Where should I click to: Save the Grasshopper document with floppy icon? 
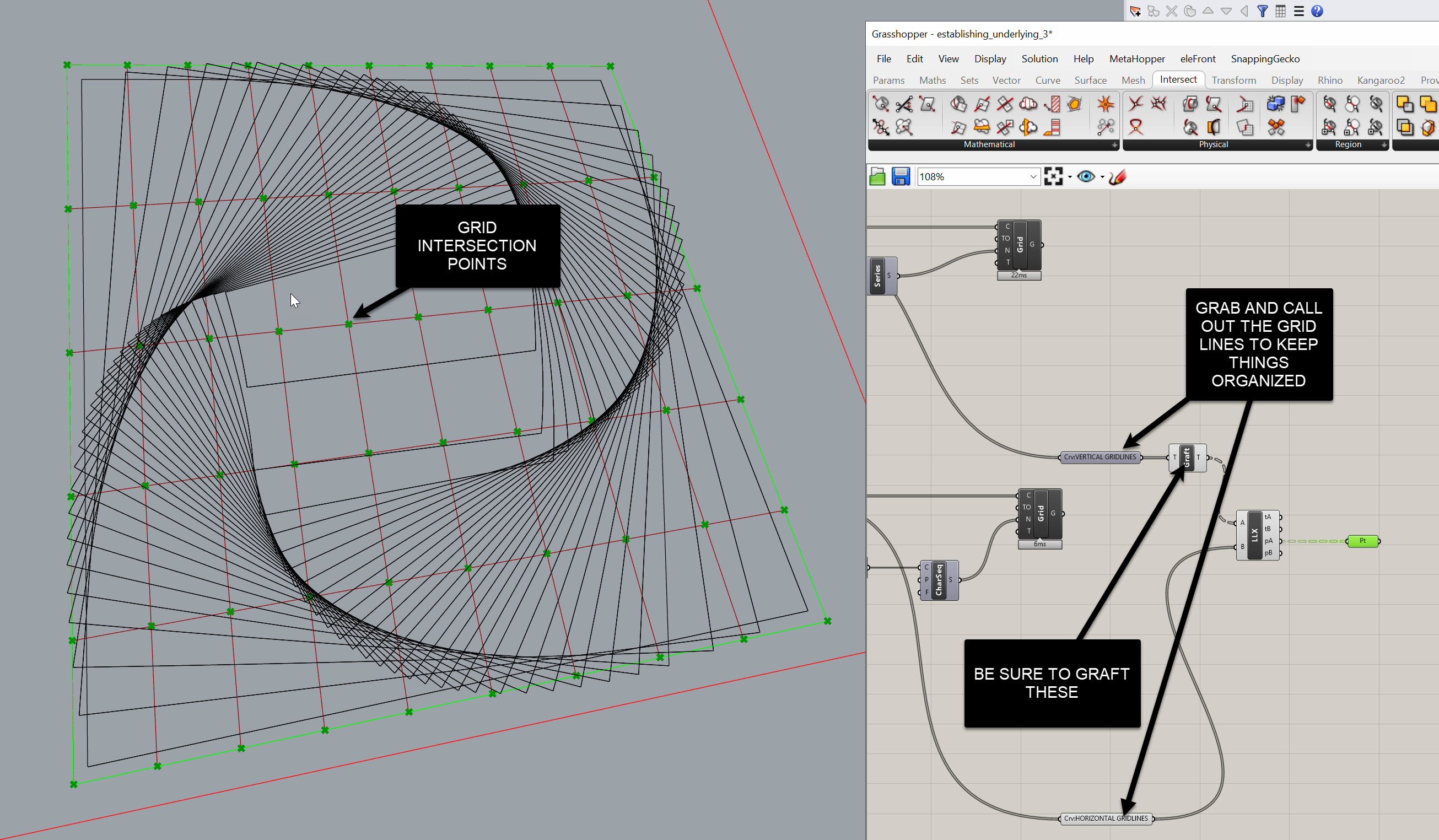901,177
